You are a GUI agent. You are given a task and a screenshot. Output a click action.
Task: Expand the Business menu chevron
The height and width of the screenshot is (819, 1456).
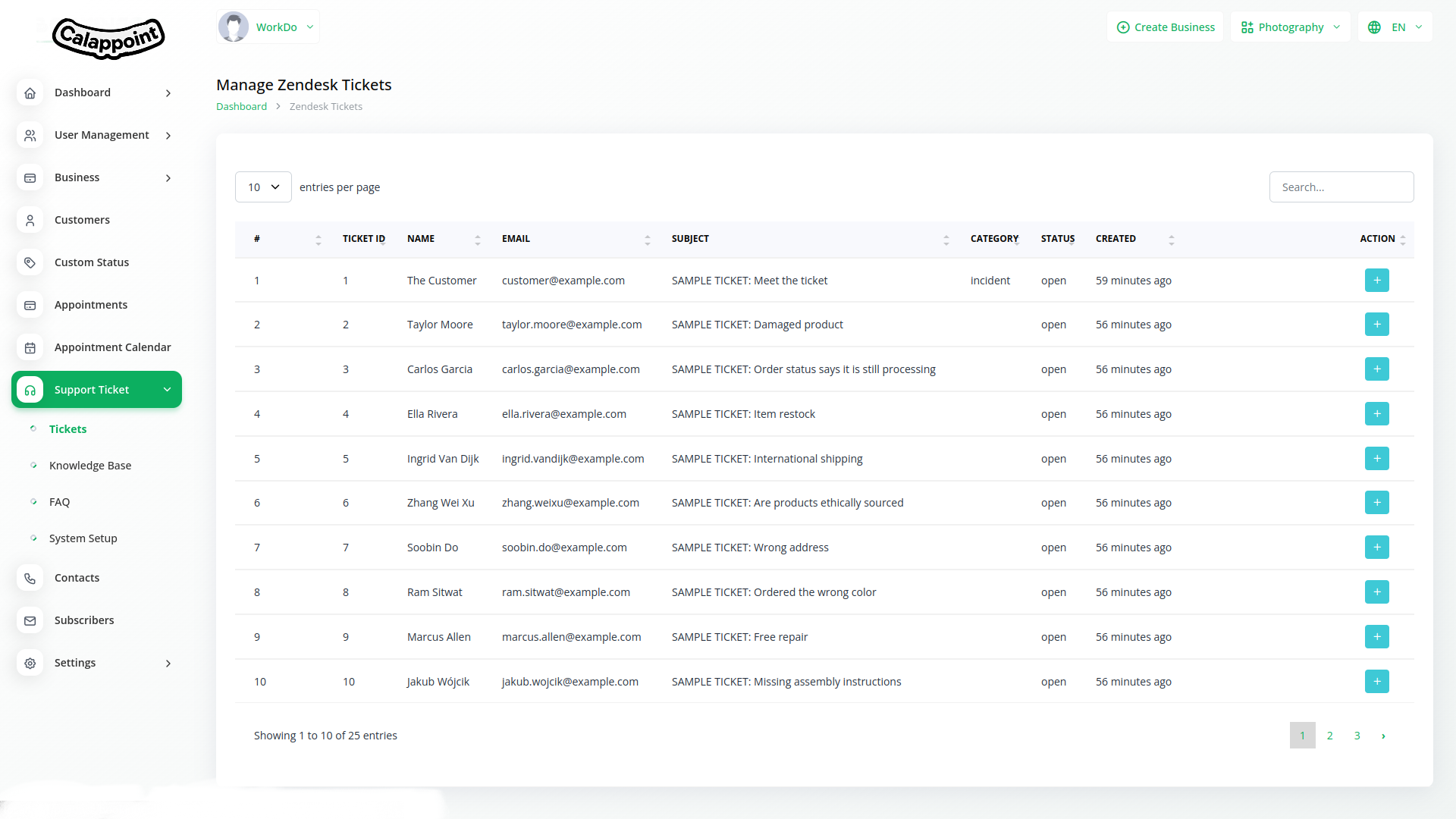click(x=168, y=178)
